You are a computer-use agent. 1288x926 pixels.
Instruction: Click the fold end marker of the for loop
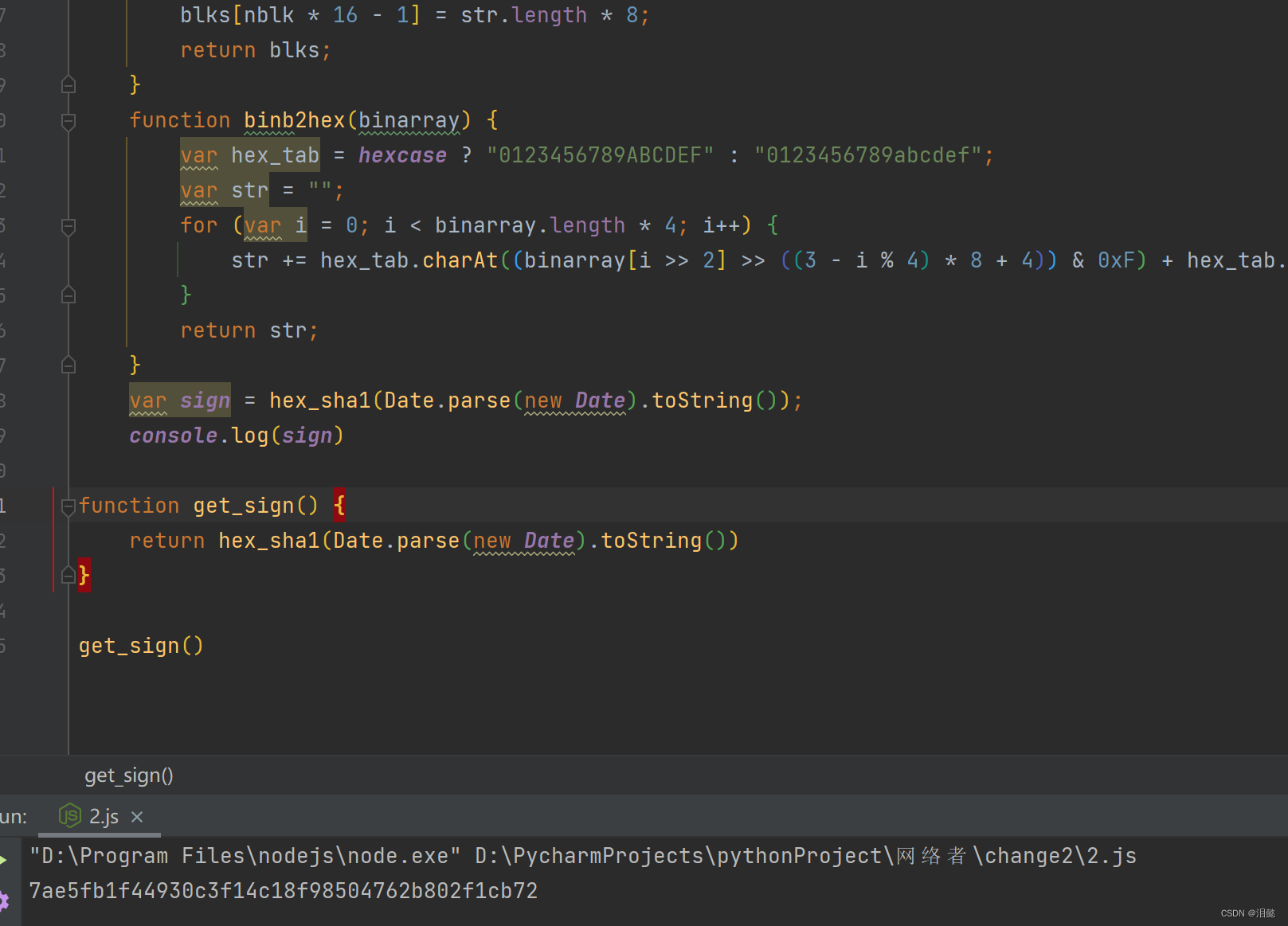point(69,295)
